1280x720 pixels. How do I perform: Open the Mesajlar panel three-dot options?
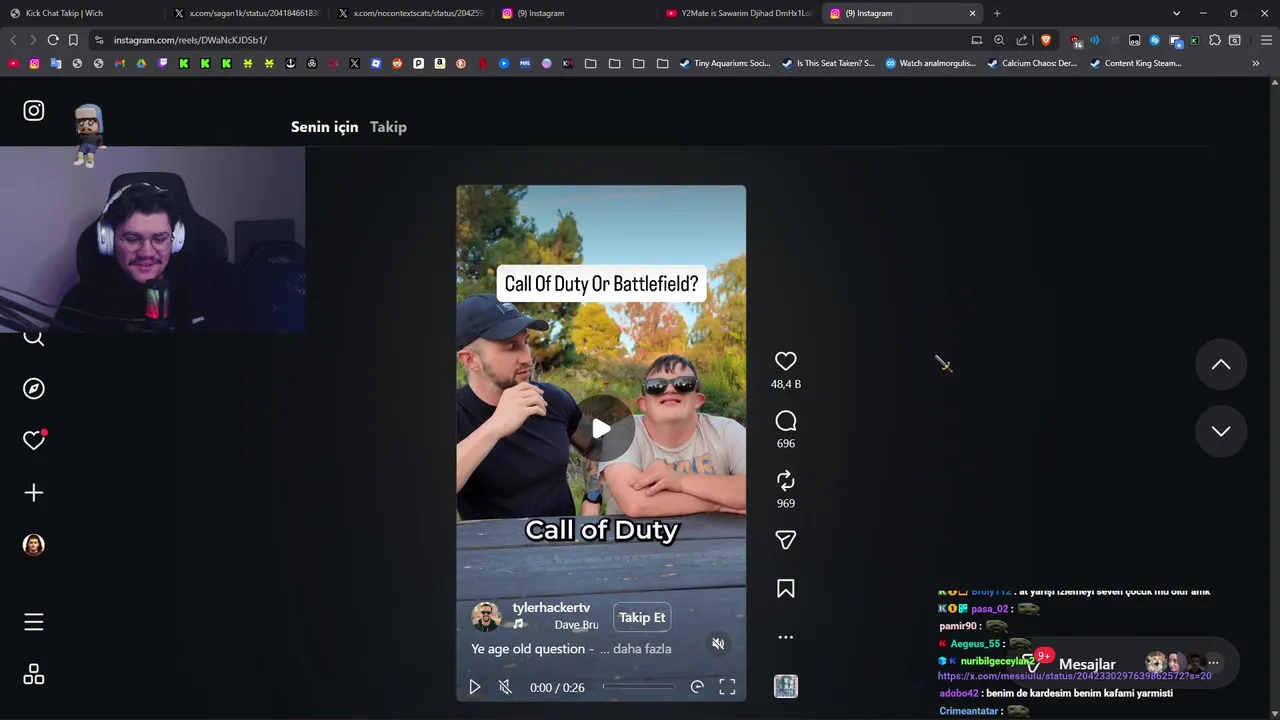click(x=1213, y=663)
